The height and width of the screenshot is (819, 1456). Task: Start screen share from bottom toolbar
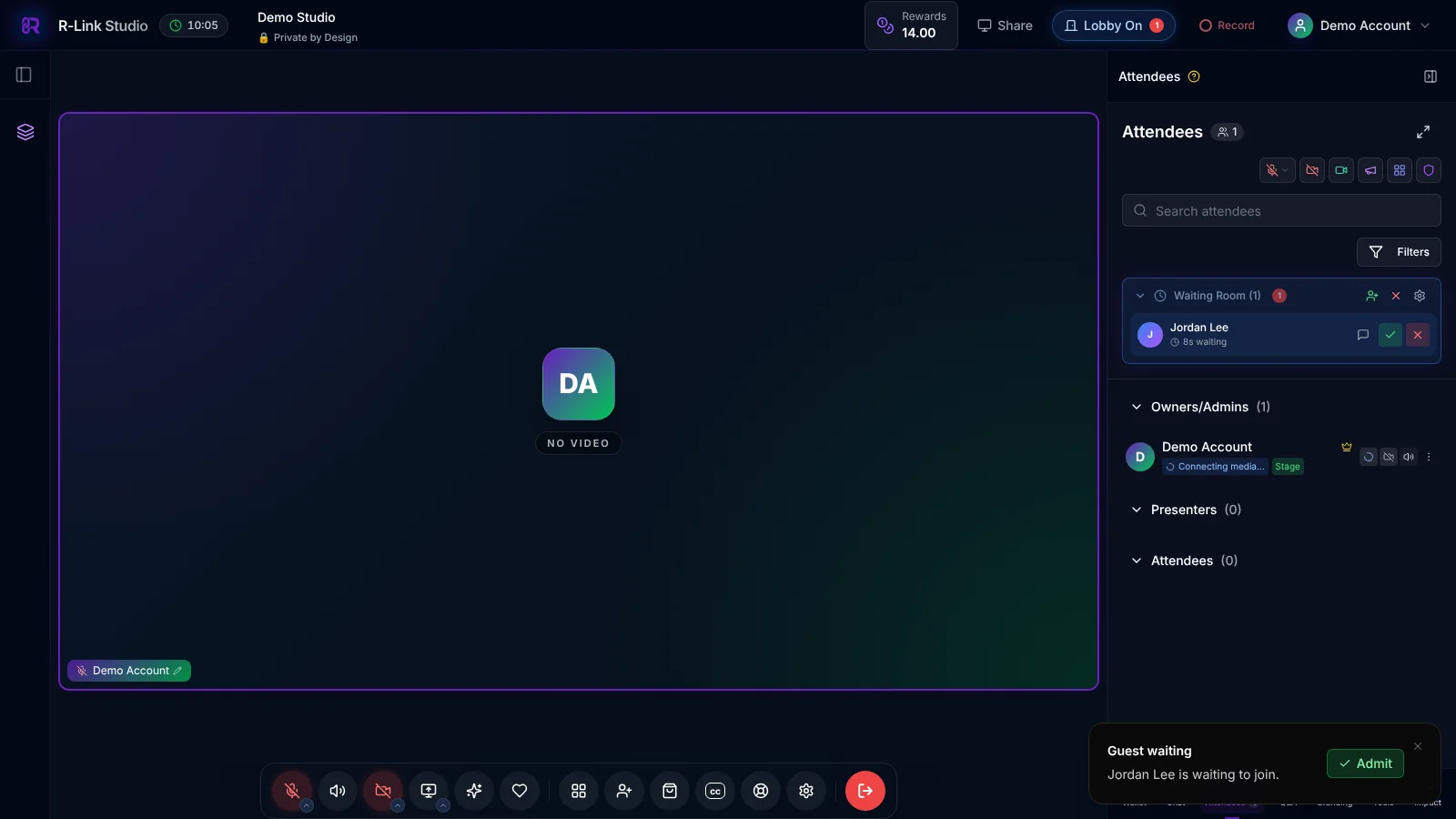[429, 791]
